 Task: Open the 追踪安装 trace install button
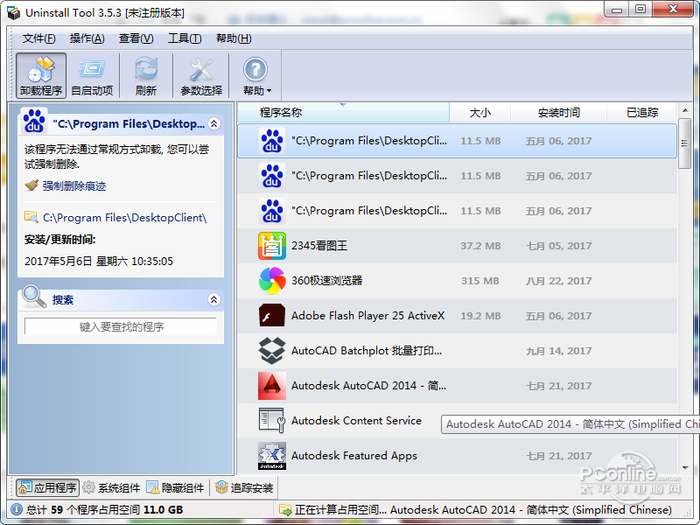(x=244, y=488)
